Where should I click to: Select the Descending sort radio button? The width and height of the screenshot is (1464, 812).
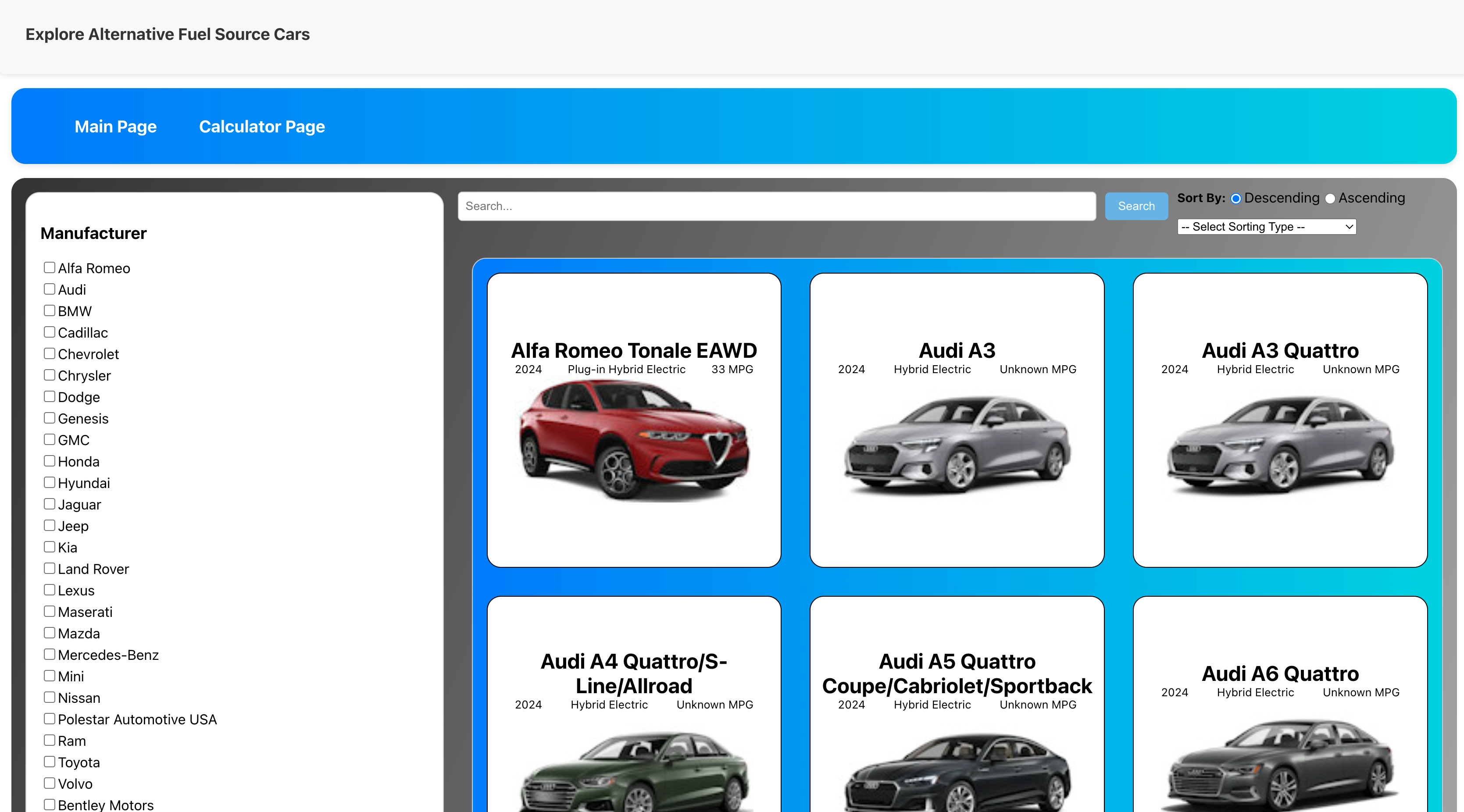point(1235,198)
